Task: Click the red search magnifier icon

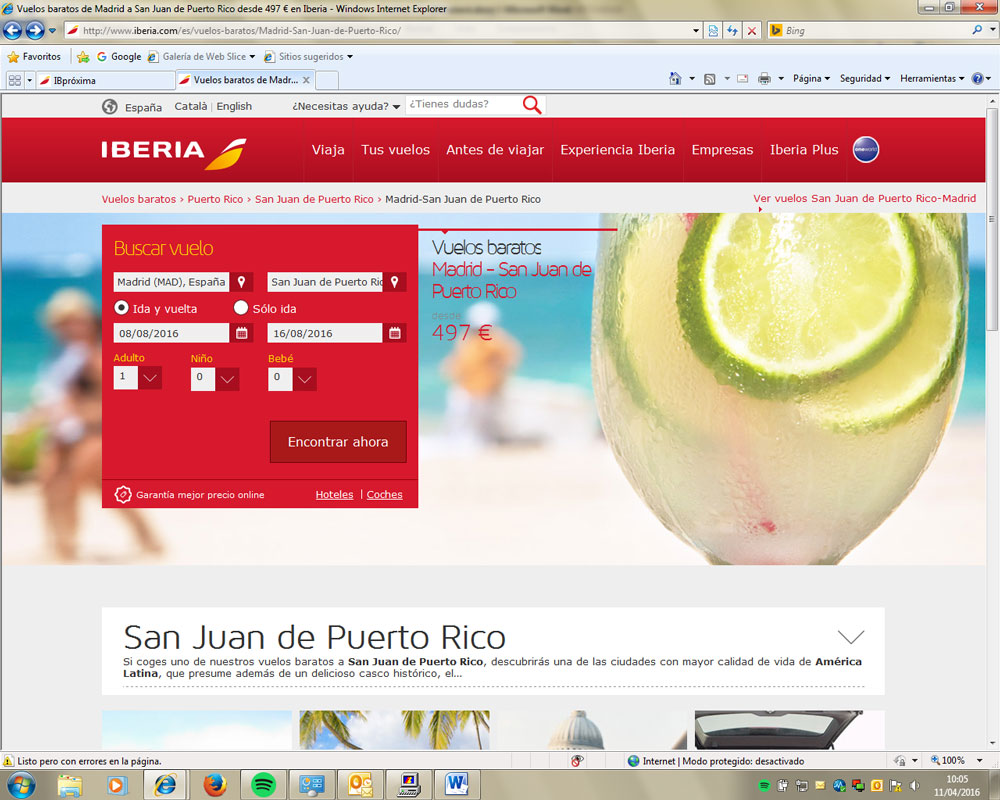Action: (x=532, y=105)
